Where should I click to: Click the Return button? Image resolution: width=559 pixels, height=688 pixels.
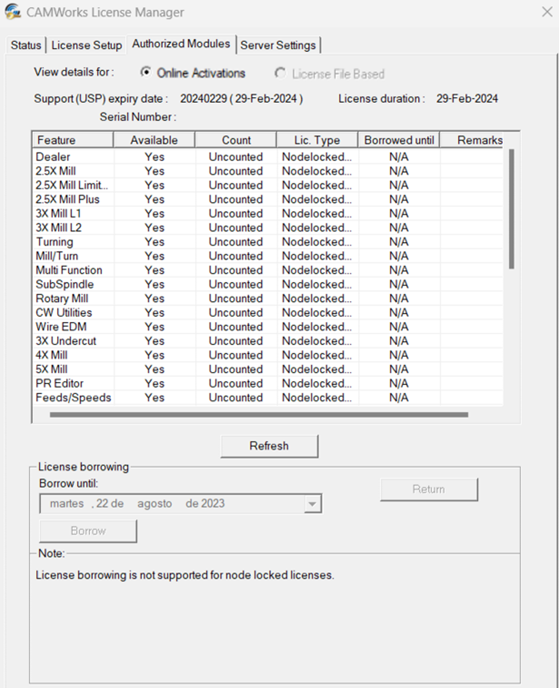pos(429,489)
